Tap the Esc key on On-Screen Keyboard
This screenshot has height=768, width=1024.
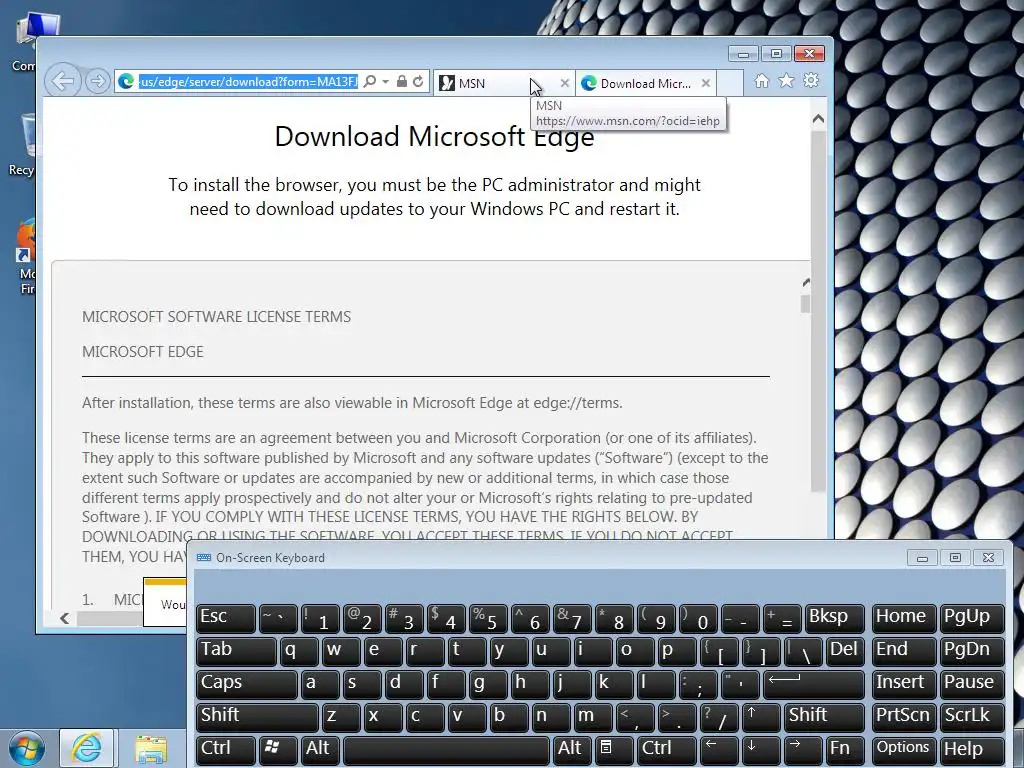point(225,618)
